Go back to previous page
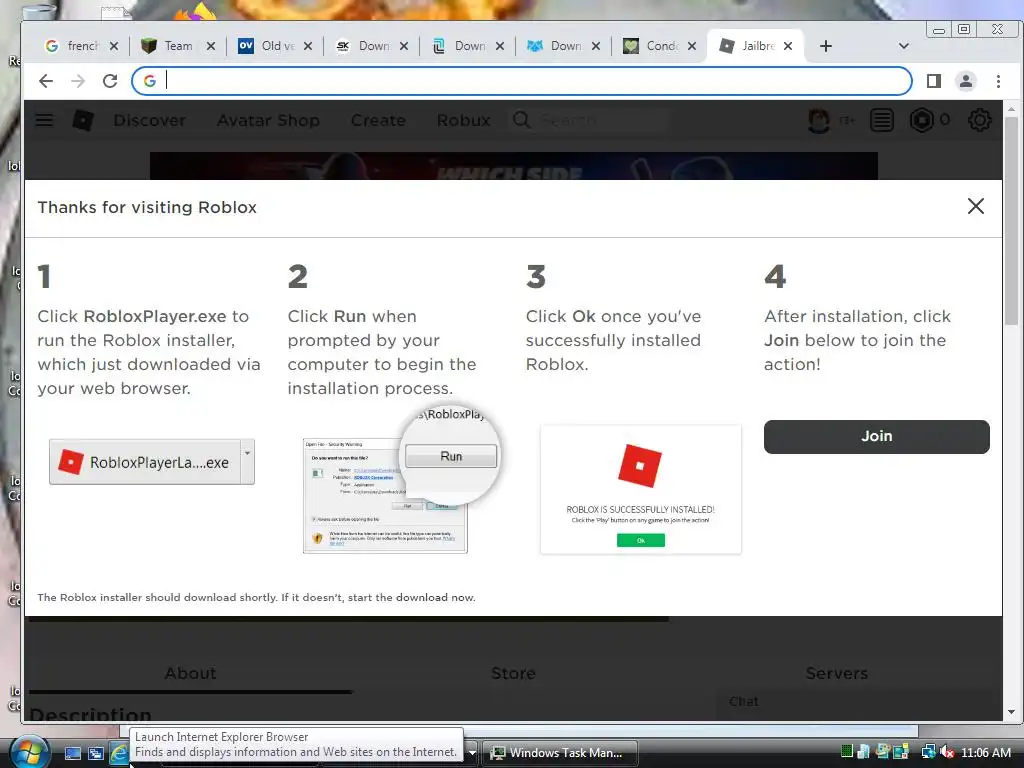This screenshot has width=1024, height=768. (46, 81)
